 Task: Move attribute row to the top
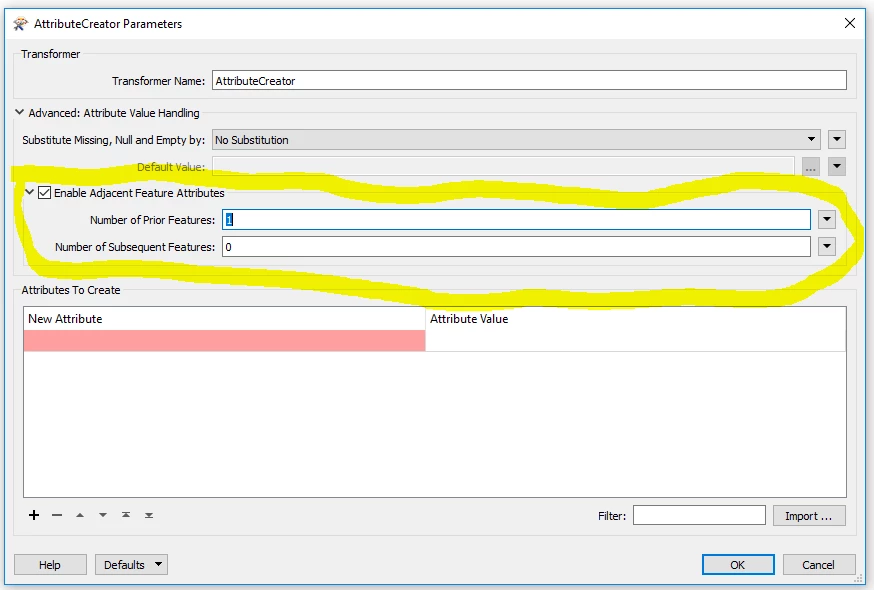[x=126, y=515]
